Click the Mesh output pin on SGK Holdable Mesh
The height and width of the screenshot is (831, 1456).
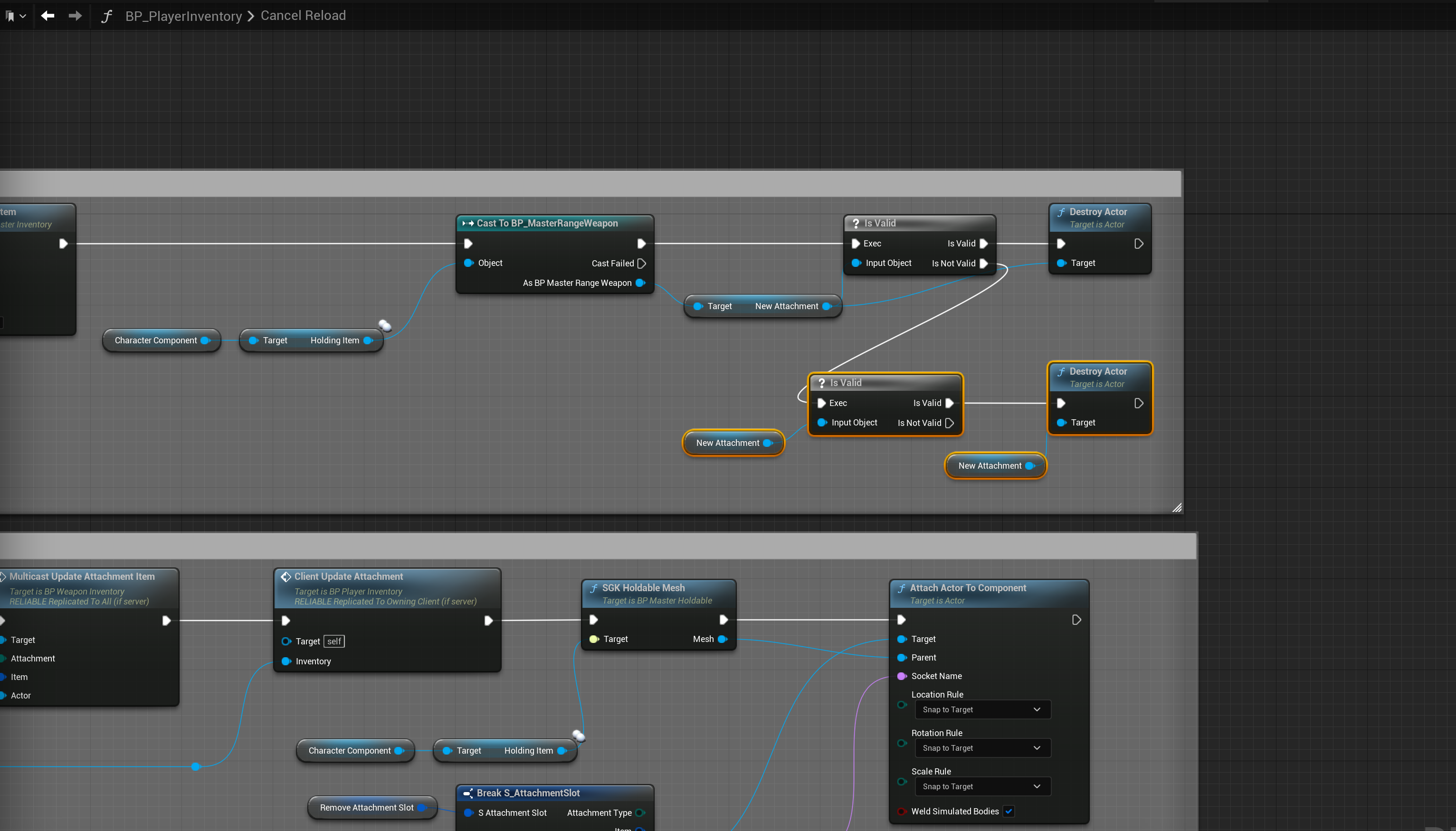pos(722,639)
